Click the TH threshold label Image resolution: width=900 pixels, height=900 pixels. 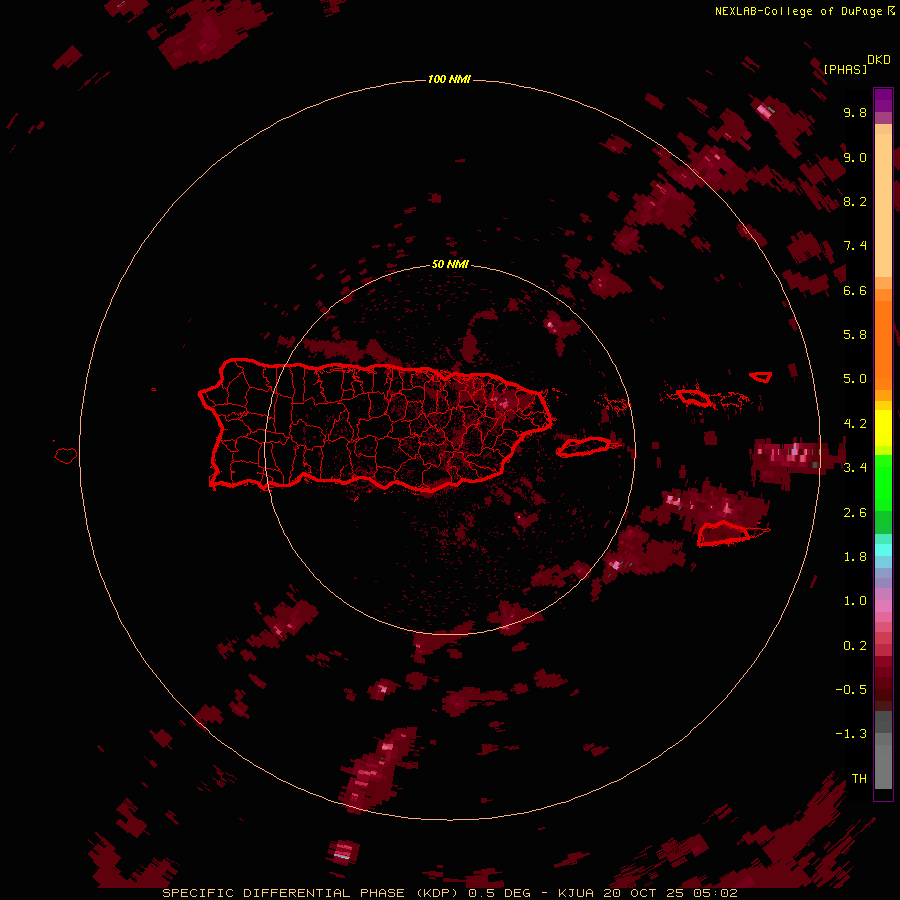click(859, 778)
